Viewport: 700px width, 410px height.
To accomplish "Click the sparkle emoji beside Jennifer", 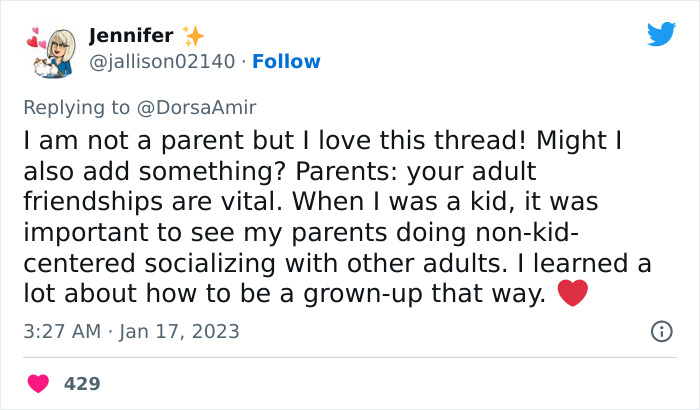I will point(194,36).
